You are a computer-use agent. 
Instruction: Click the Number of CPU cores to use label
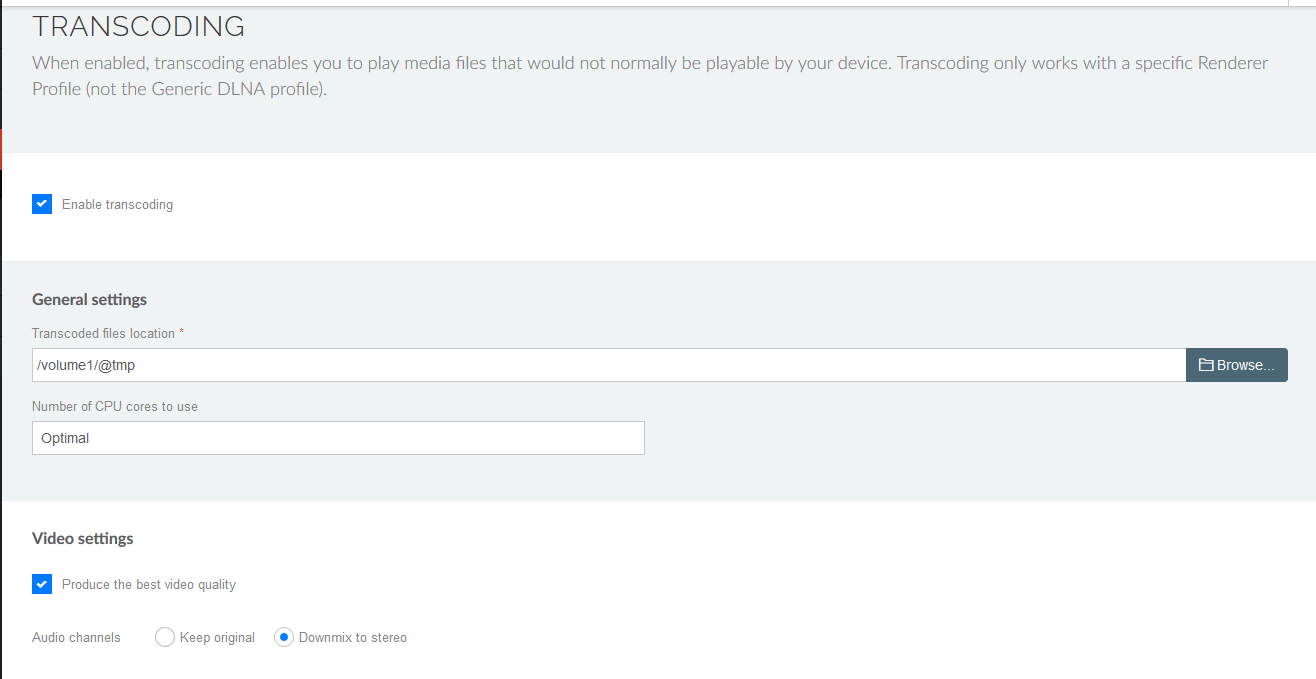(114, 407)
